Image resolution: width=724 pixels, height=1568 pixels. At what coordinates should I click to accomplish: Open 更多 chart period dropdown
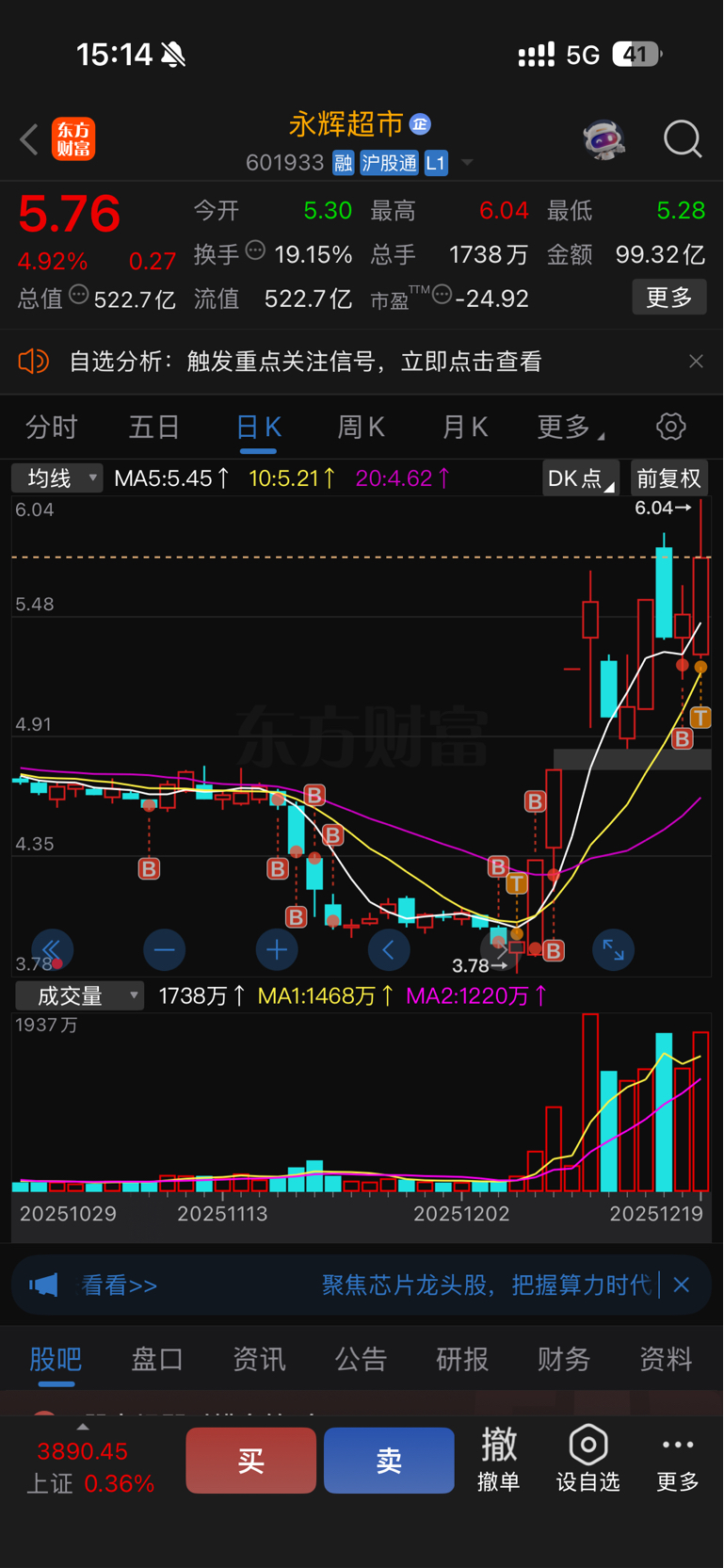(571, 428)
